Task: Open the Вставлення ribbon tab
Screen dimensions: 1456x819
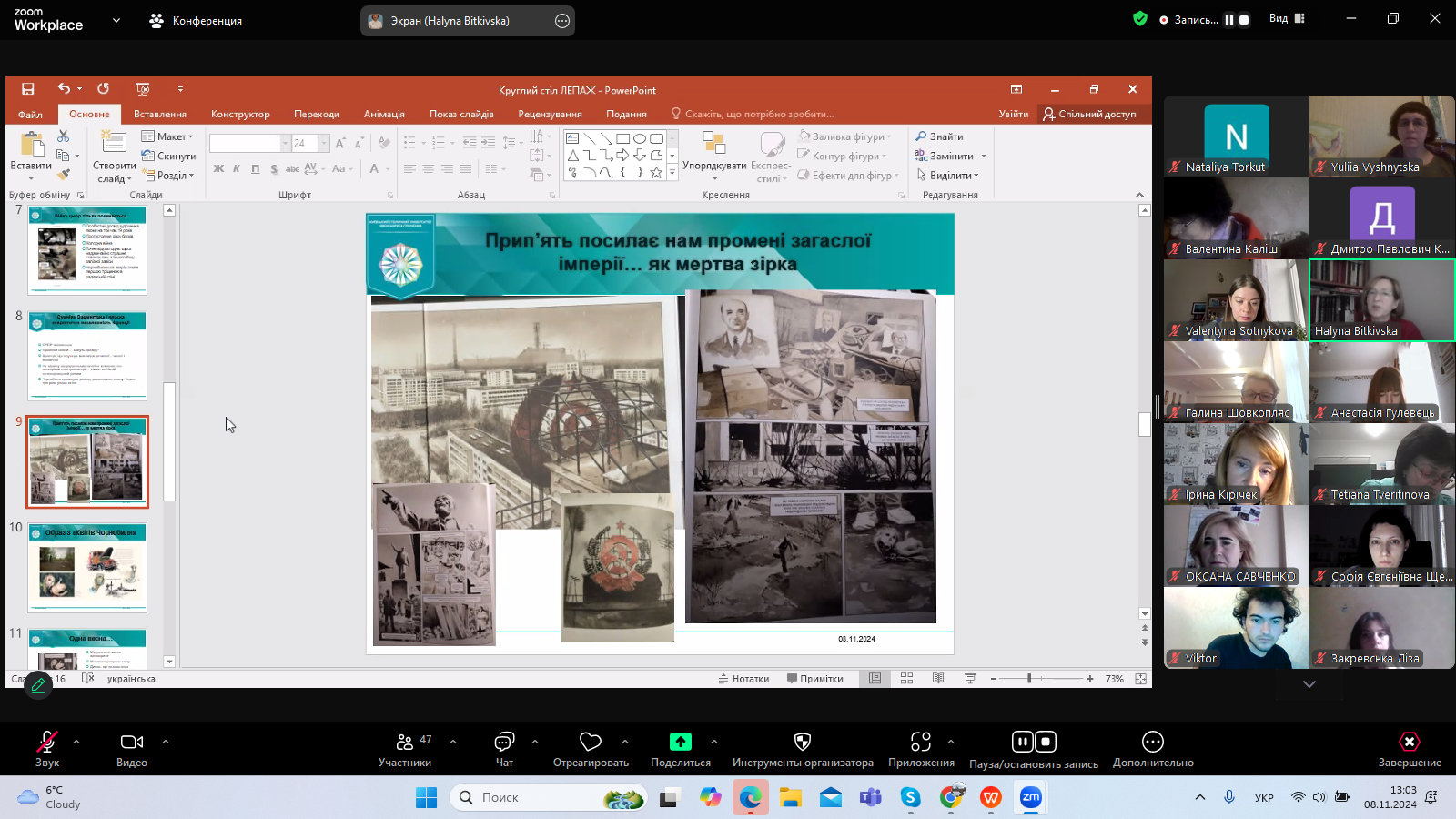Action: click(160, 115)
